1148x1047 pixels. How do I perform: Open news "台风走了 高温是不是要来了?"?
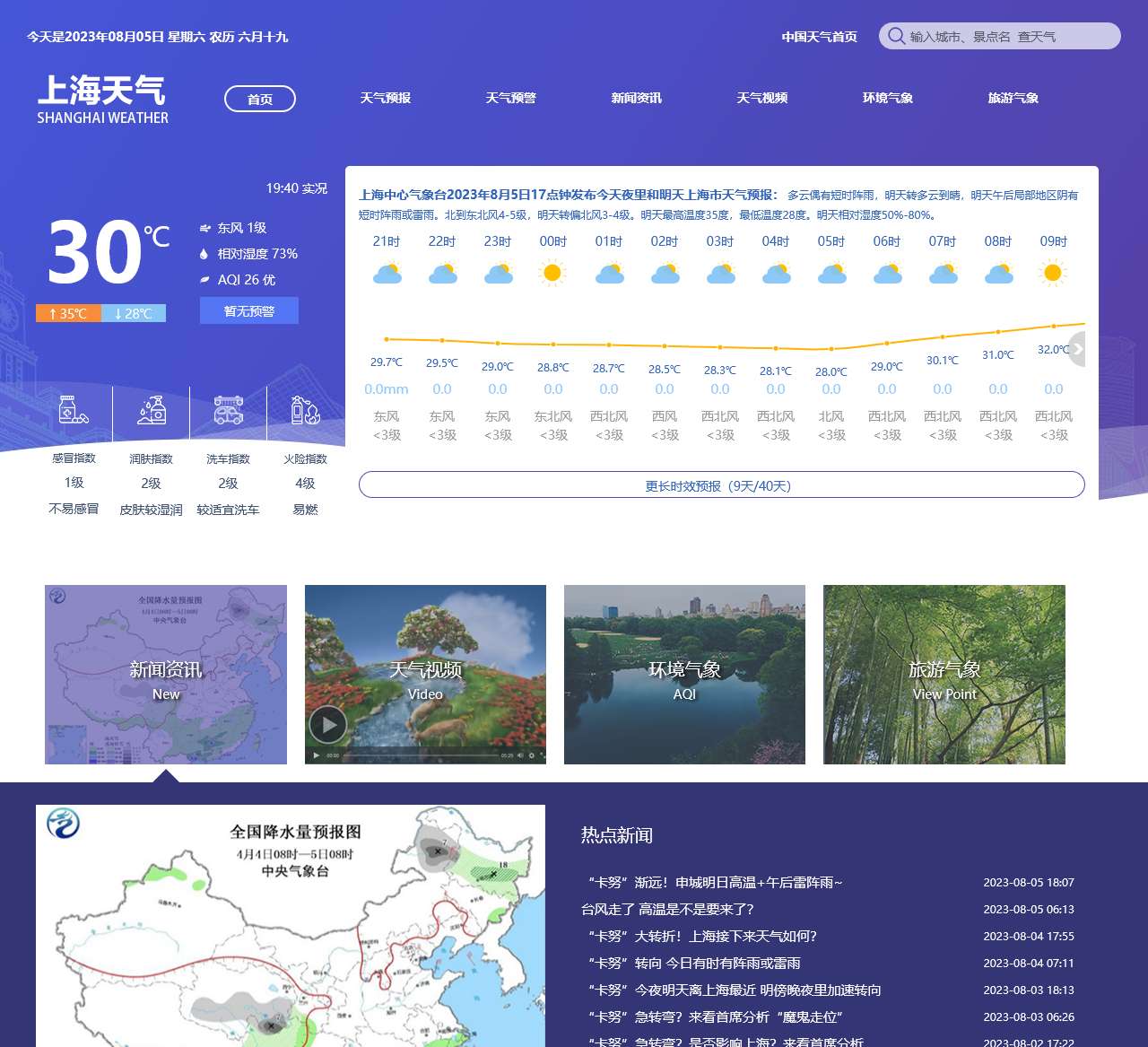pyautogui.click(x=667, y=910)
